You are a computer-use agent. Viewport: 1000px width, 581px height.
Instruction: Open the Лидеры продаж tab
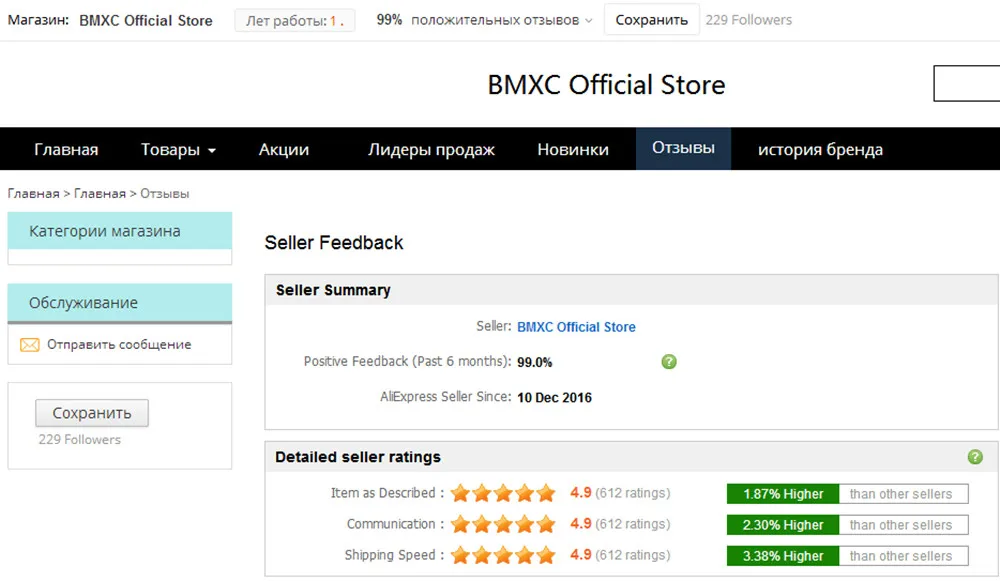coord(431,149)
